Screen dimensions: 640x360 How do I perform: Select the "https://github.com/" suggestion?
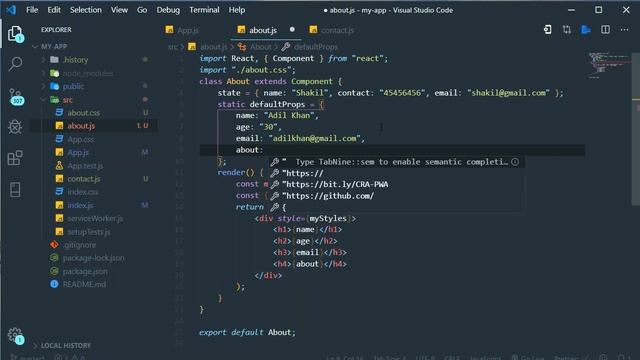(396, 196)
